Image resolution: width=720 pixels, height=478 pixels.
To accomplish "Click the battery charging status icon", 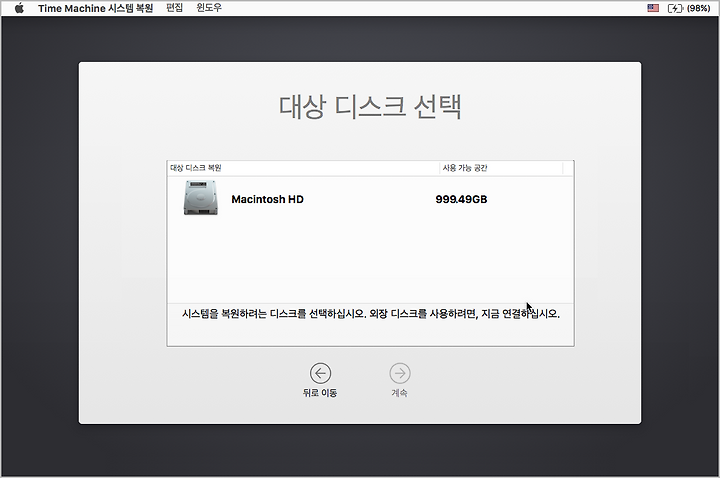I will tap(675, 8).
